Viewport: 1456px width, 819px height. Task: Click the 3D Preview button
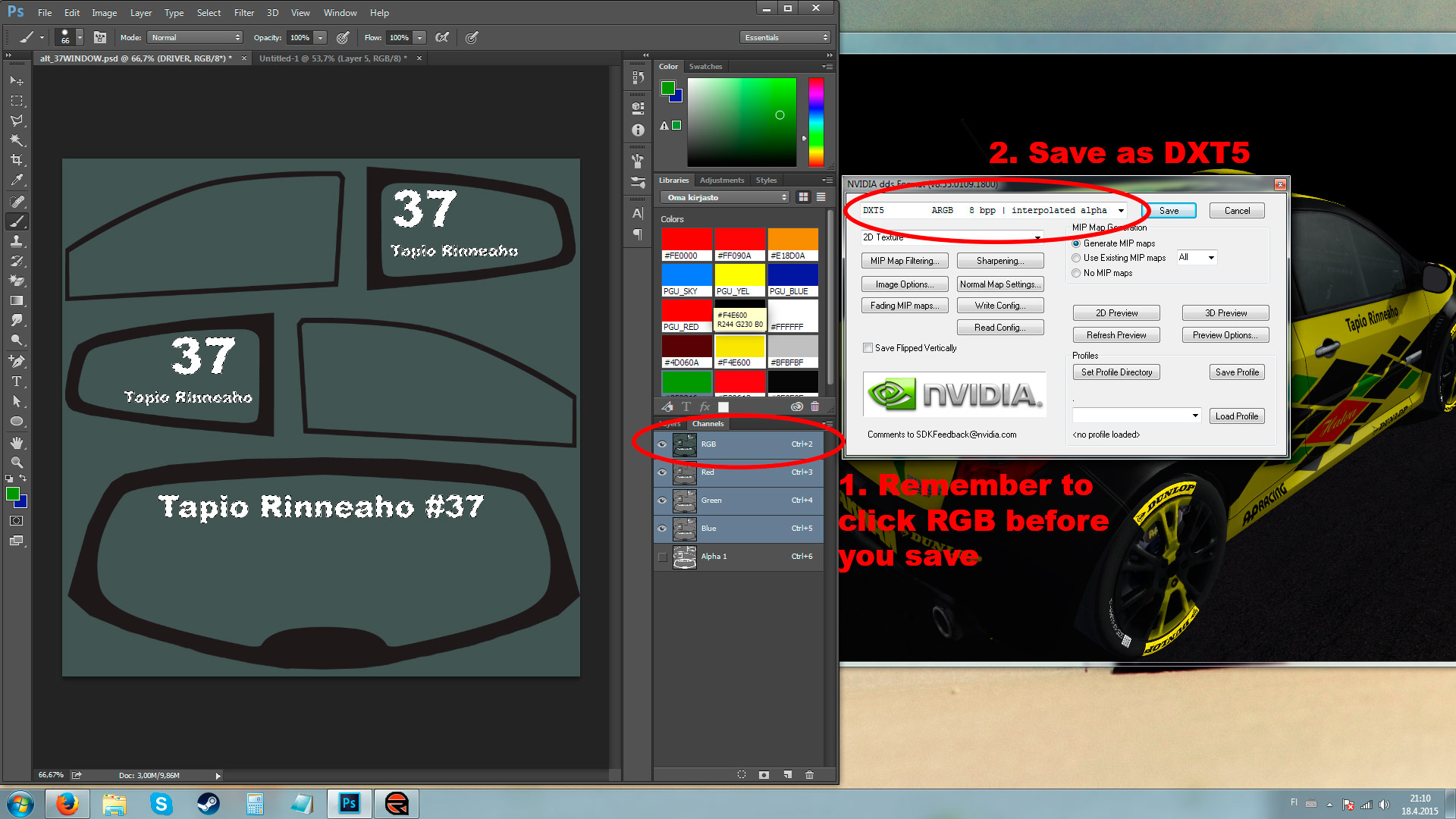1225,313
